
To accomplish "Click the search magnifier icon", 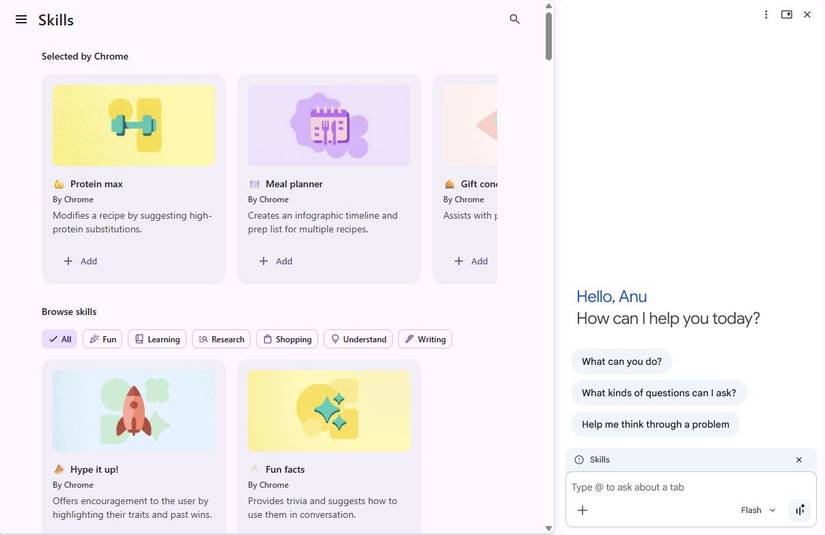I will tap(515, 19).
